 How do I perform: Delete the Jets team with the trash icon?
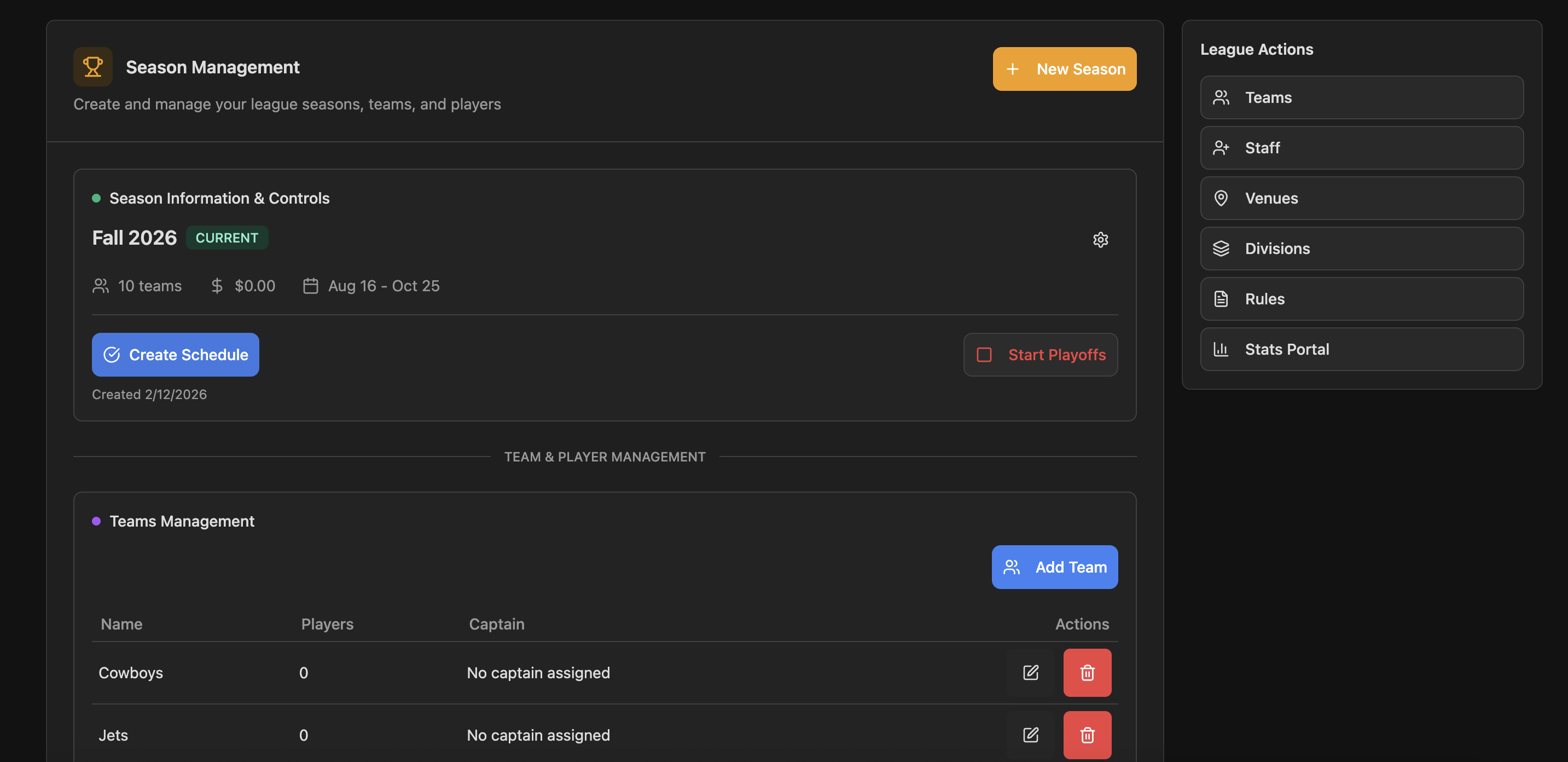(x=1087, y=735)
